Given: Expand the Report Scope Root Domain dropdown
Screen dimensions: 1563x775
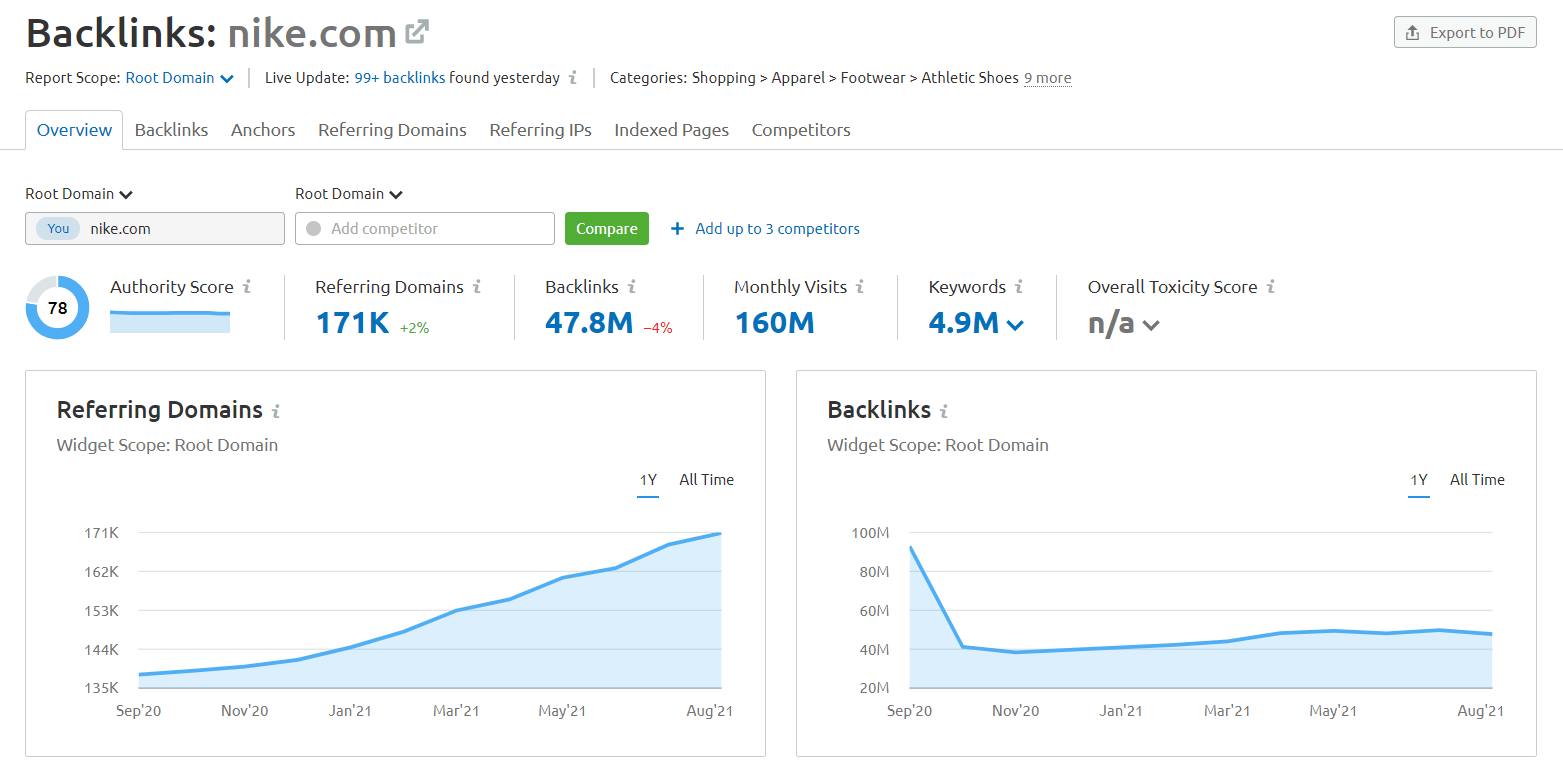Looking at the screenshot, I should coord(180,78).
